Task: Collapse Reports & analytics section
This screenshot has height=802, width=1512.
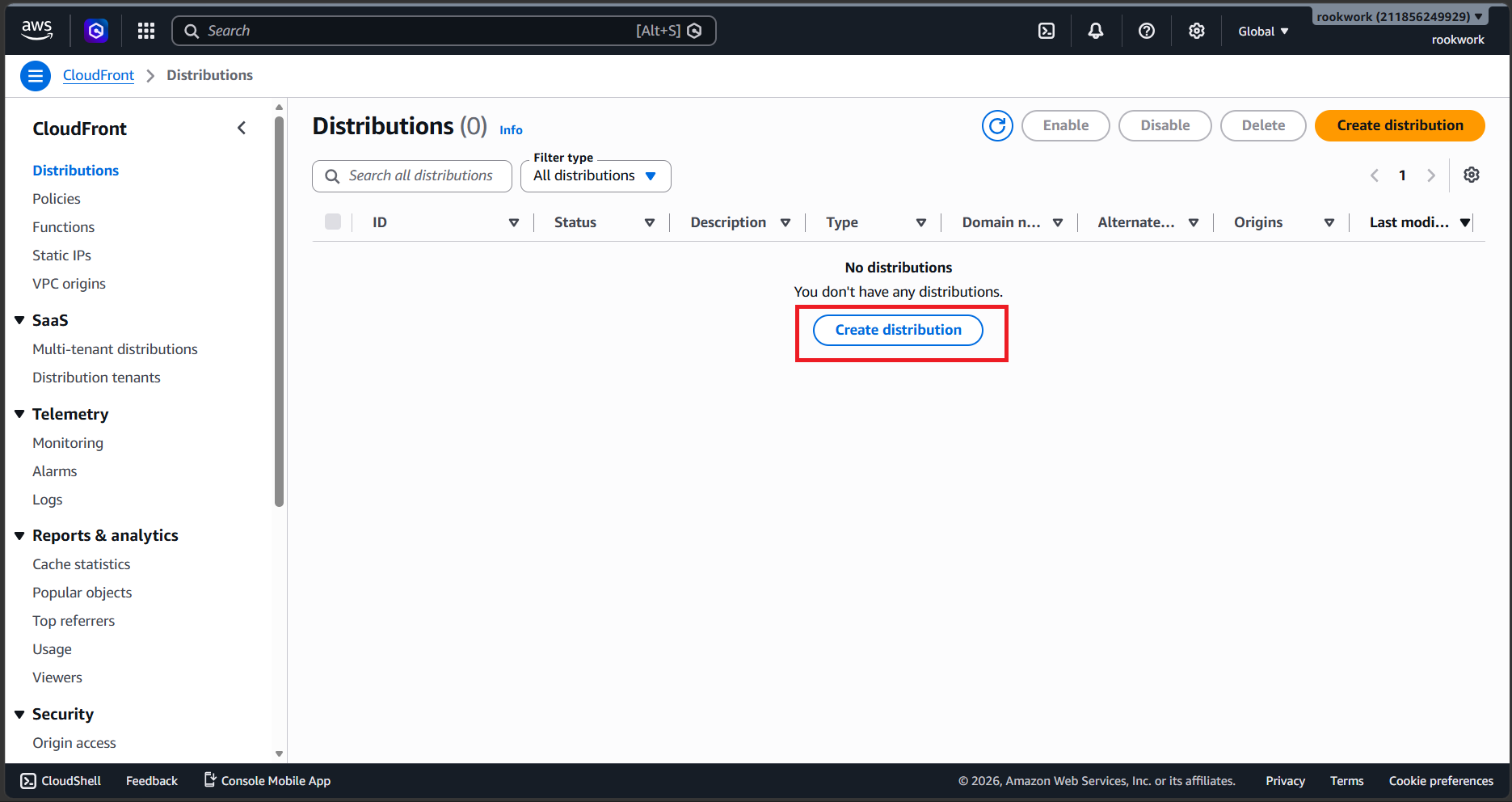Action: tap(19, 536)
